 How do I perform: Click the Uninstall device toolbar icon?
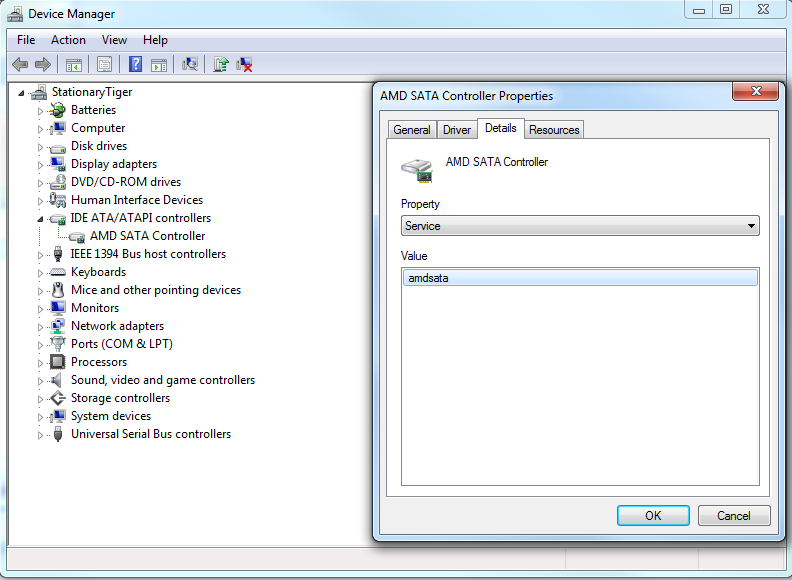pos(244,64)
